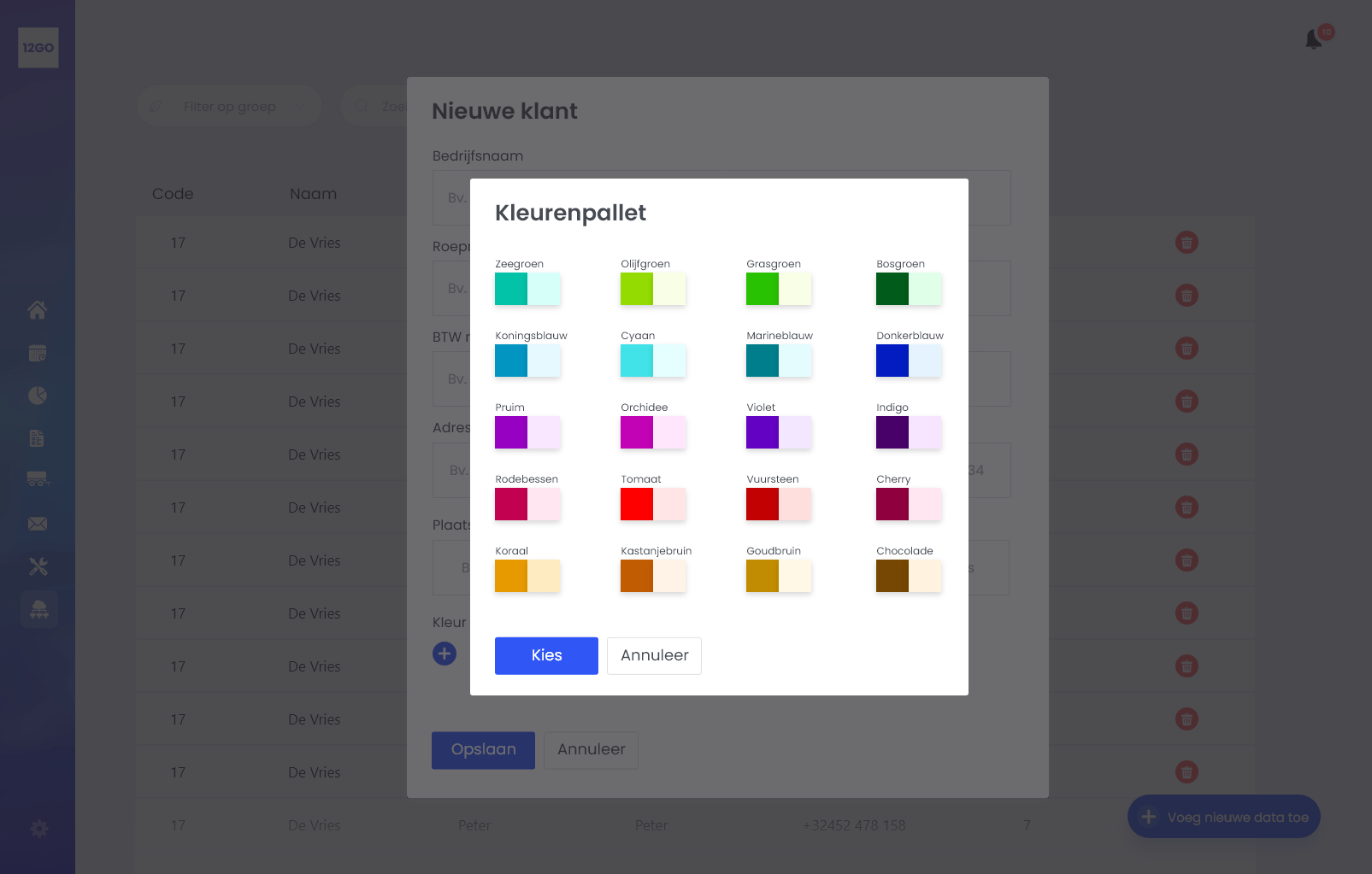Click the tools wrench icon in sidebar
This screenshot has width=1372, height=874.
point(38,566)
